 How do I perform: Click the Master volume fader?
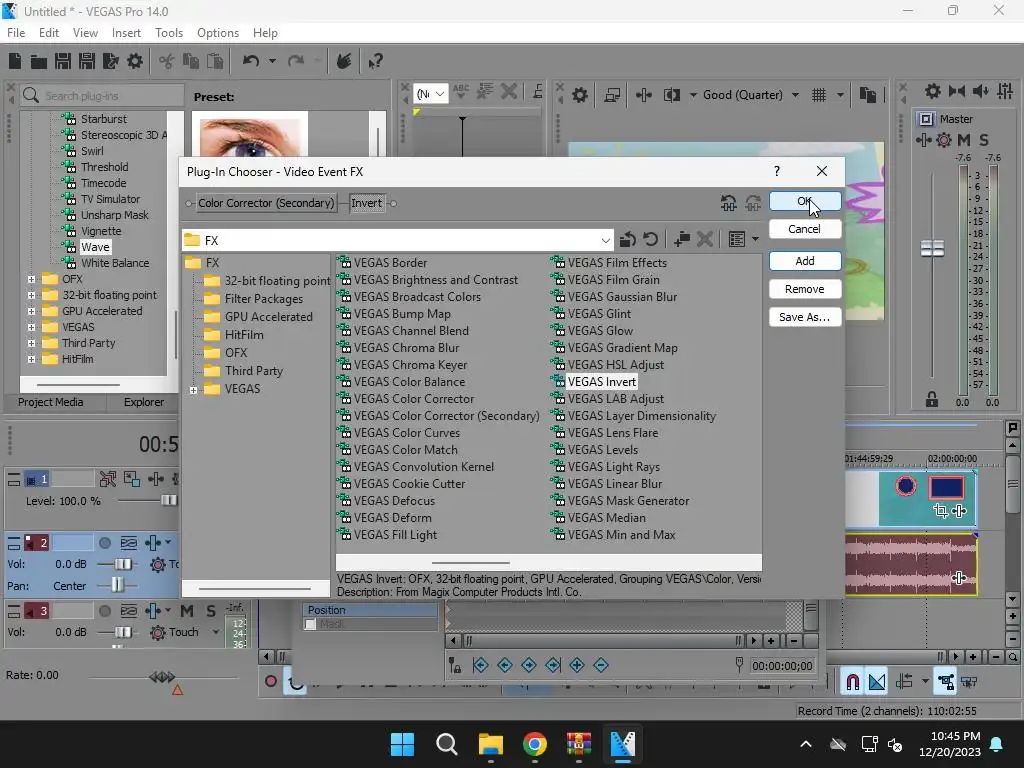tap(932, 248)
